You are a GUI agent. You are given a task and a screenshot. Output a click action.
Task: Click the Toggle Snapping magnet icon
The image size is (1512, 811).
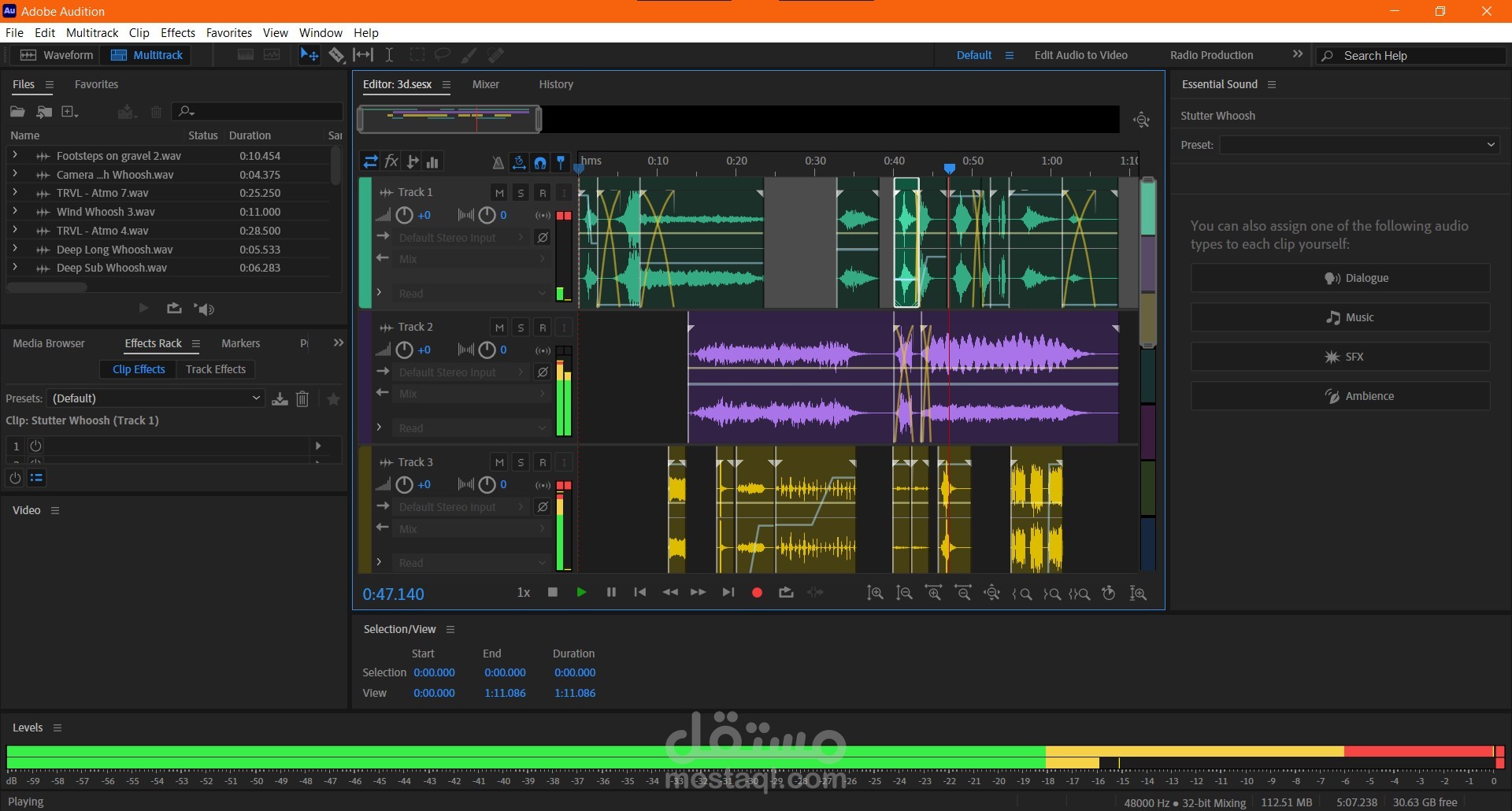(x=540, y=163)
